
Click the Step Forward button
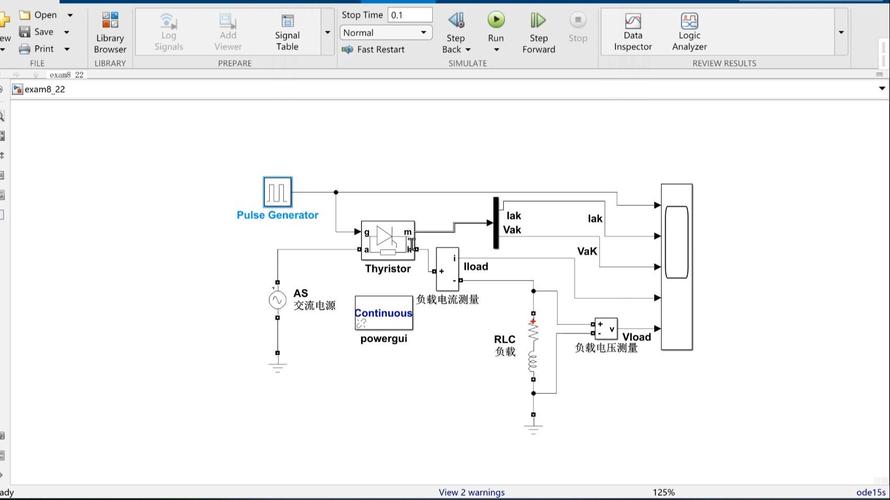tap(538, 21)
